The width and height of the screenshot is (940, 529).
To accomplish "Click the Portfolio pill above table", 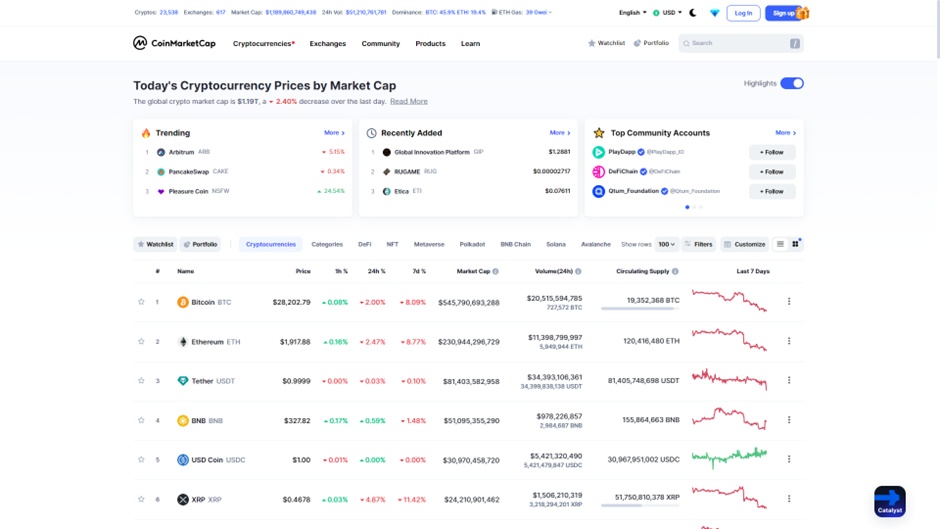I will click(200, 244).
